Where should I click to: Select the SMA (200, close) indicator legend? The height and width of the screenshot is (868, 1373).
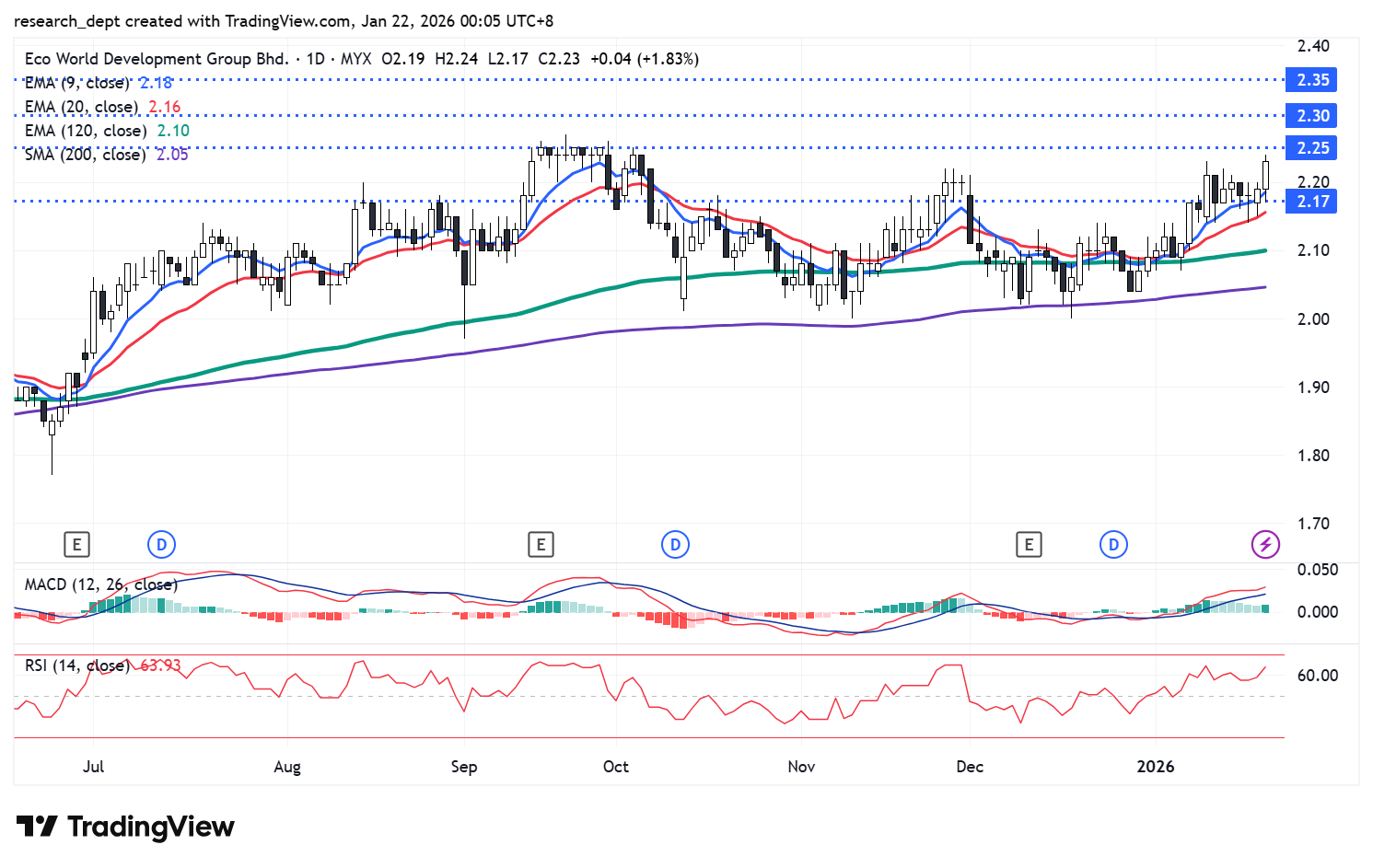(85, 155)
